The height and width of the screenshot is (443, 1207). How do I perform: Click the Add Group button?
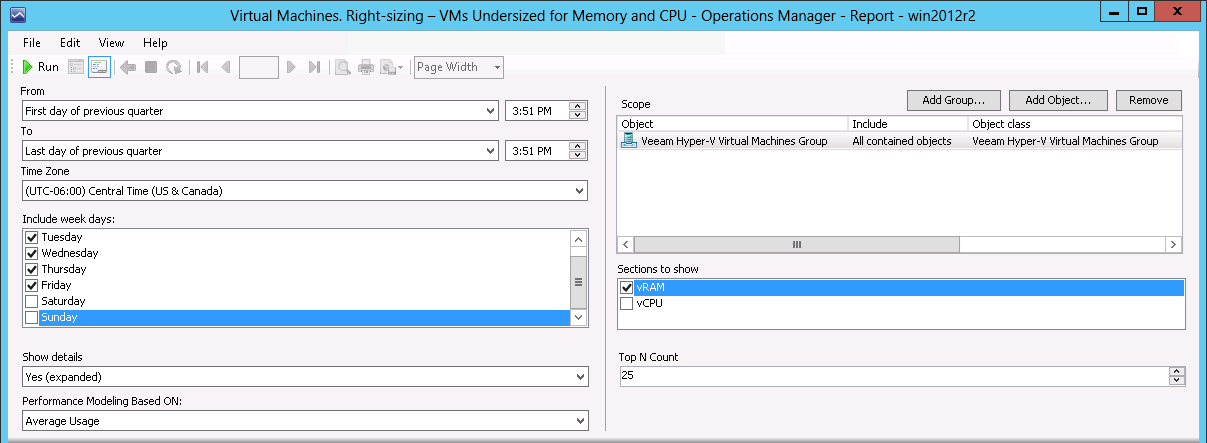(x=954, y=100)
